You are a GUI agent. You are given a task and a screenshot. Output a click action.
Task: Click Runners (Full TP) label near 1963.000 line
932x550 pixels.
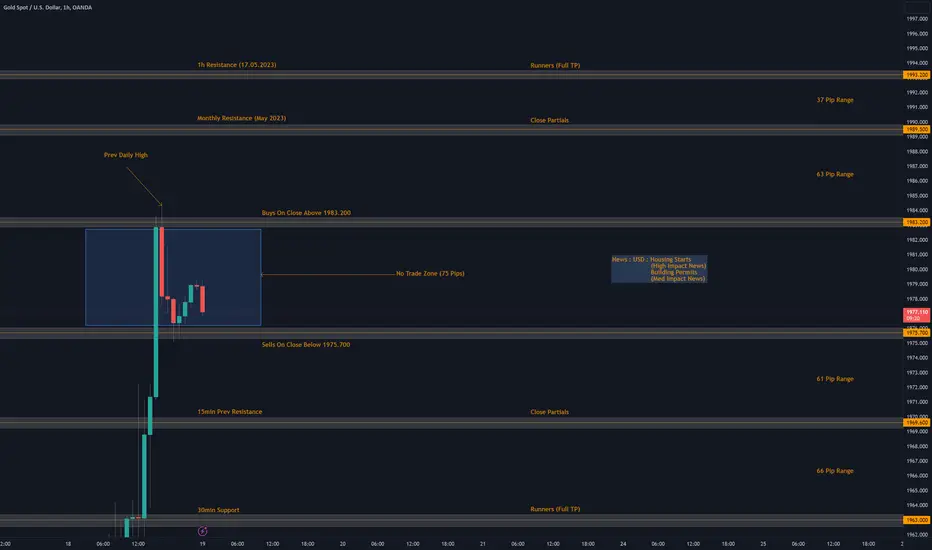click(555, 509)
